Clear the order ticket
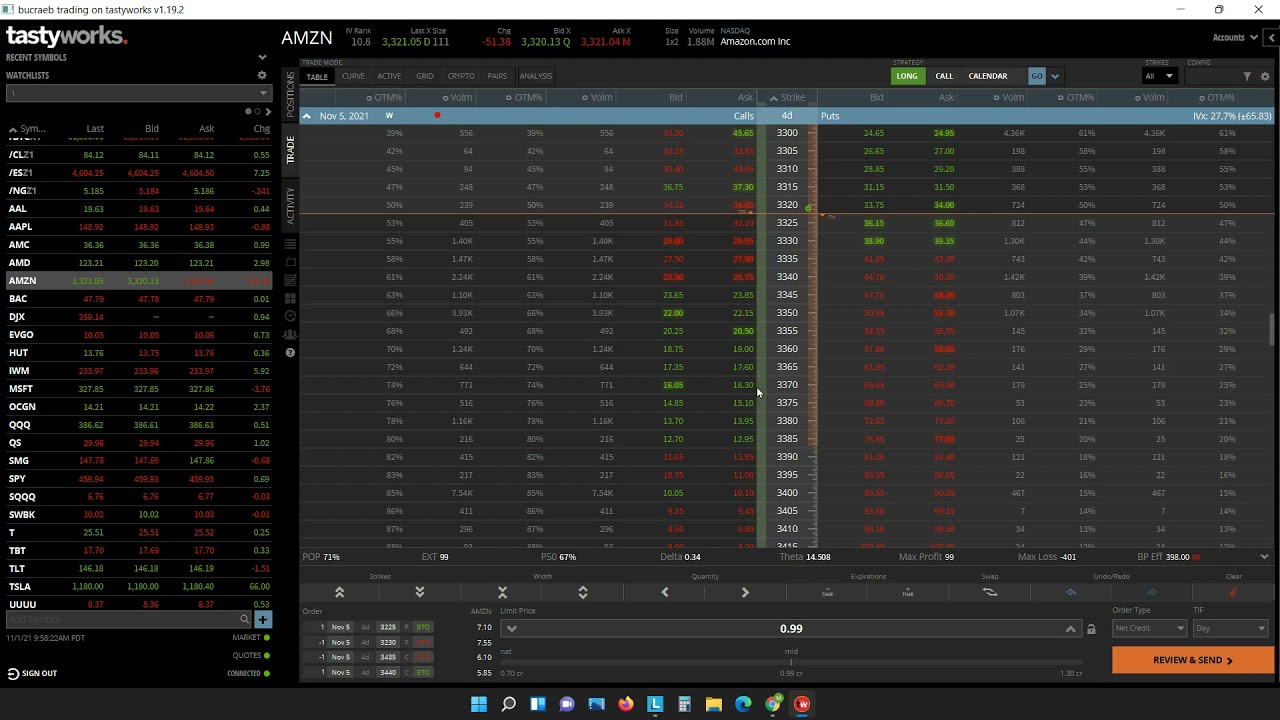 pos(1233,593)
